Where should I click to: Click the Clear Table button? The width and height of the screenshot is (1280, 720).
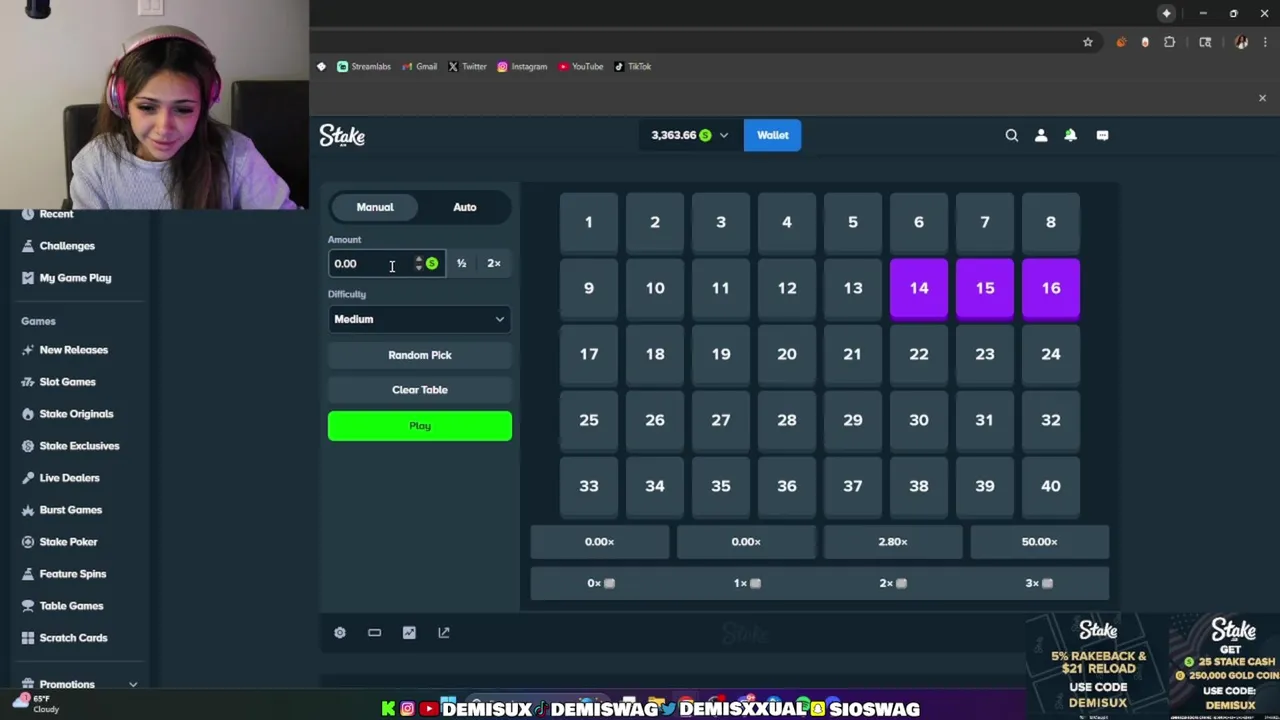pos(420,390)
